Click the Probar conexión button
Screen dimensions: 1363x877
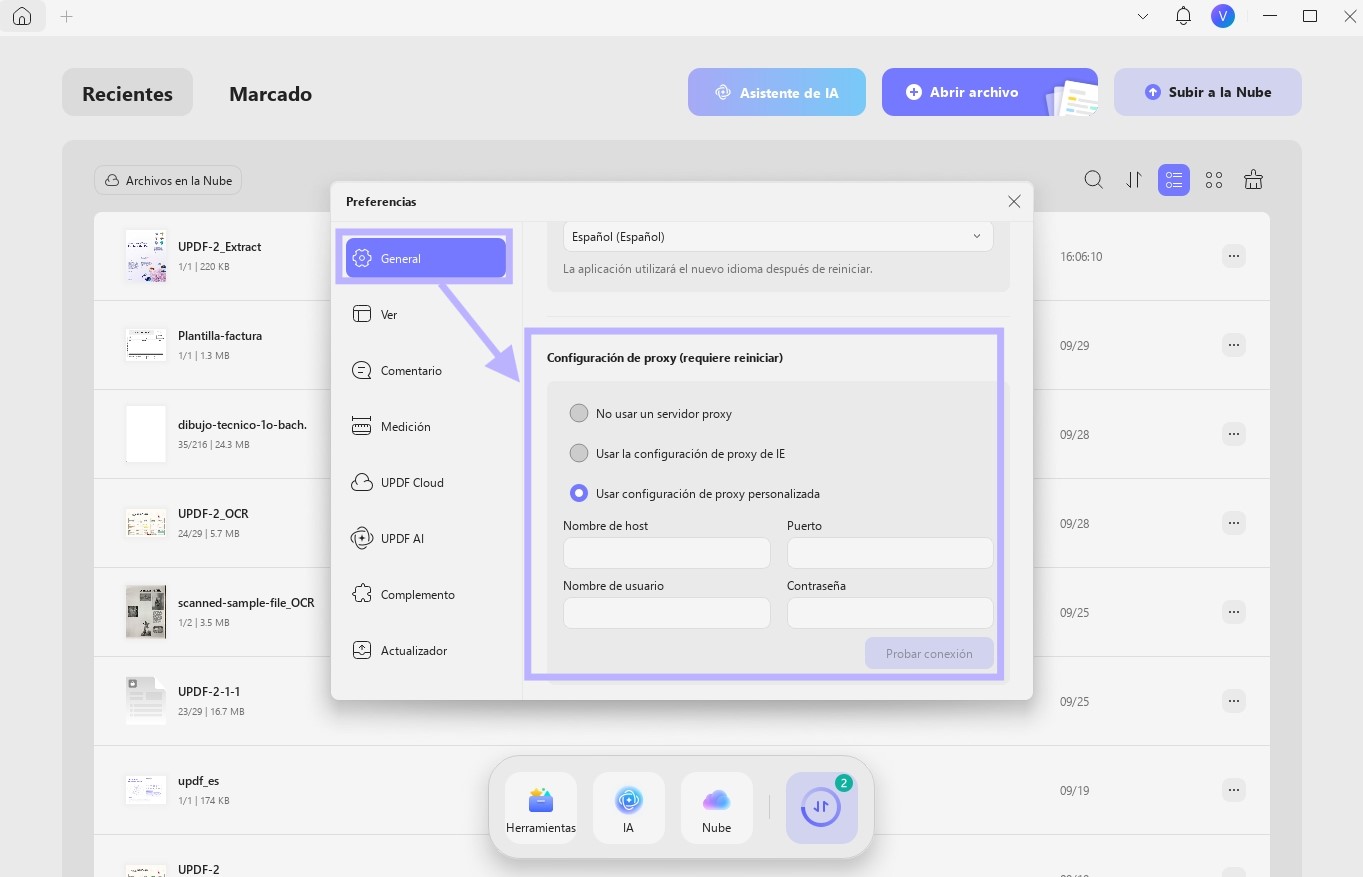(929, 653)
